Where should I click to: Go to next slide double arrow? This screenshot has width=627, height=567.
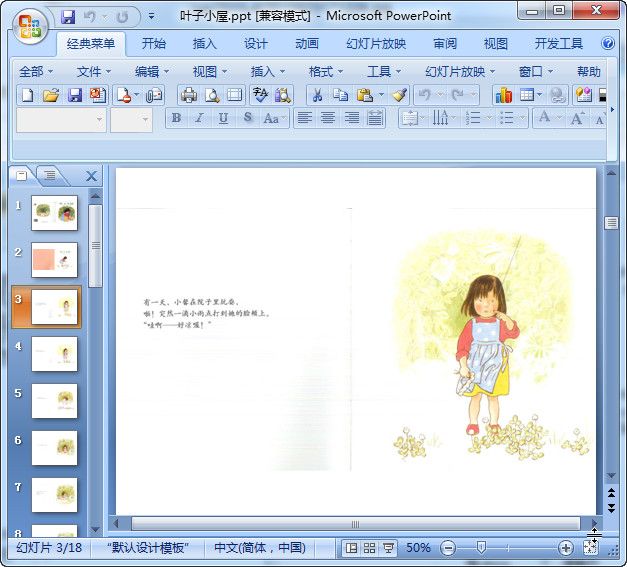click(x=611, y=508)
